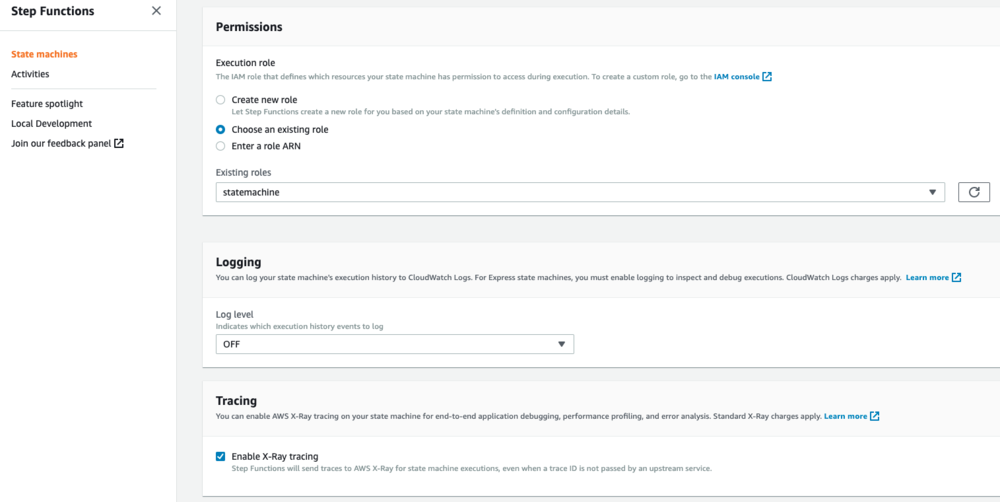Click the Step Functions sidebar title

click(52, 11)
